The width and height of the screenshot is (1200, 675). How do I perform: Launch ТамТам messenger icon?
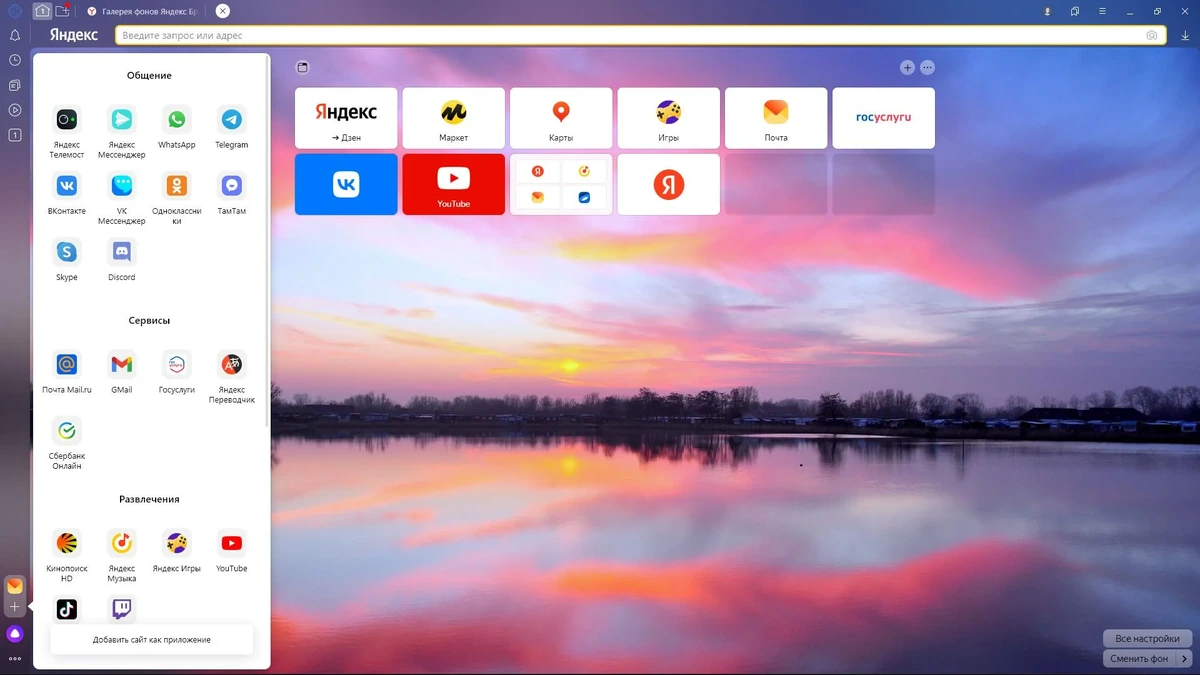pyautogui.click(x=232, y=186)
